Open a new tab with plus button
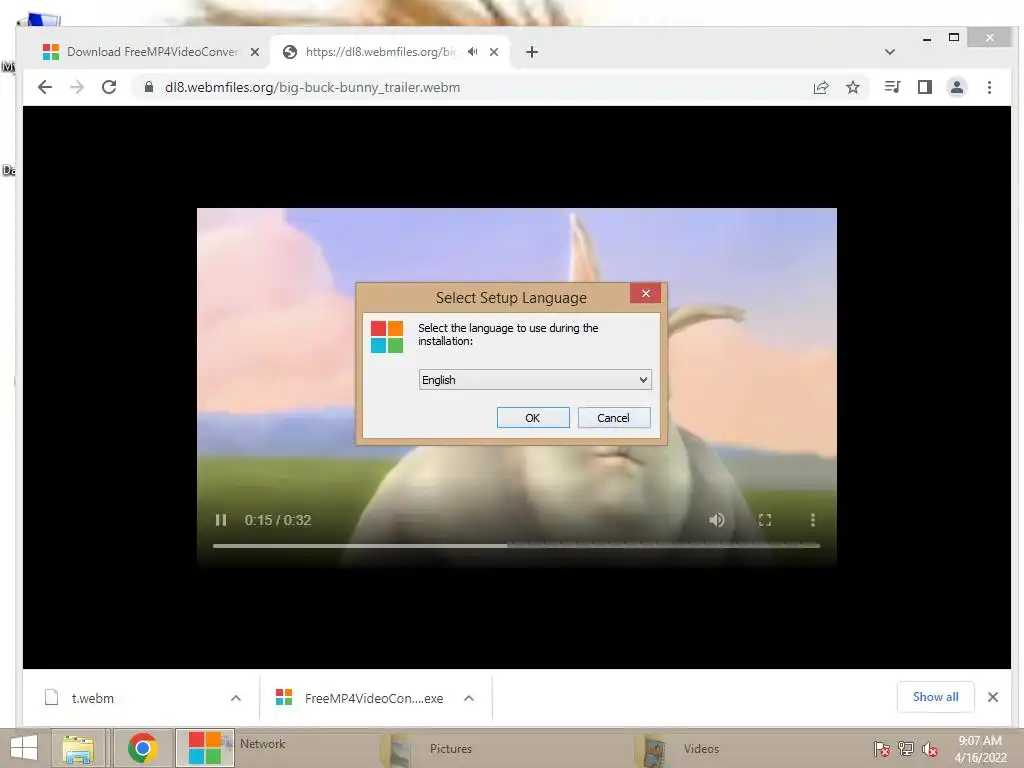The width and height of the screenshot is (1024, 768). (x=532, y=52)
